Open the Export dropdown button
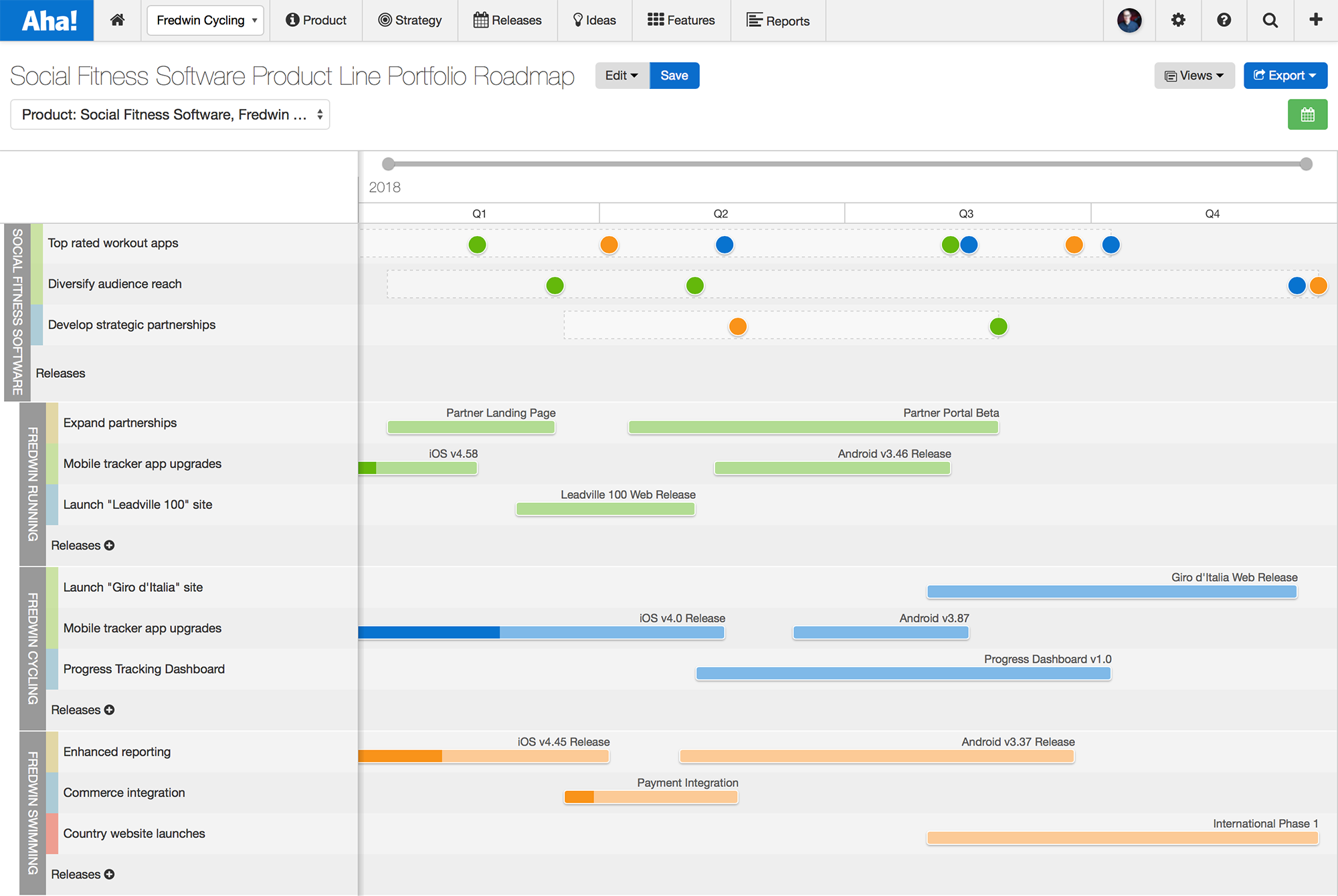 pyautogui.click(x=1285, y=75)
